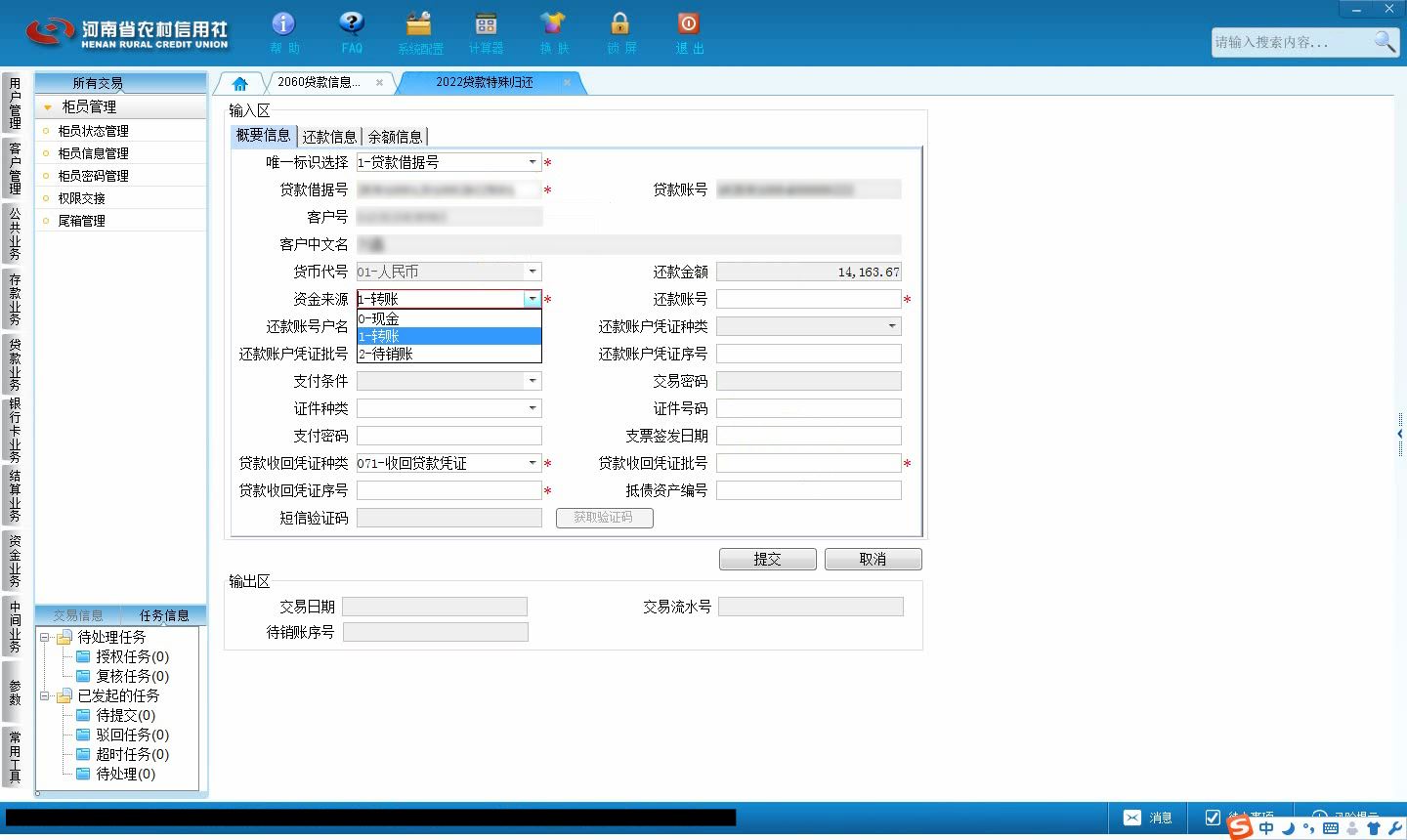Screen dimensions: 1407x840
Task: Open the 支付条件 dropdown
Action: click(533, 381)
